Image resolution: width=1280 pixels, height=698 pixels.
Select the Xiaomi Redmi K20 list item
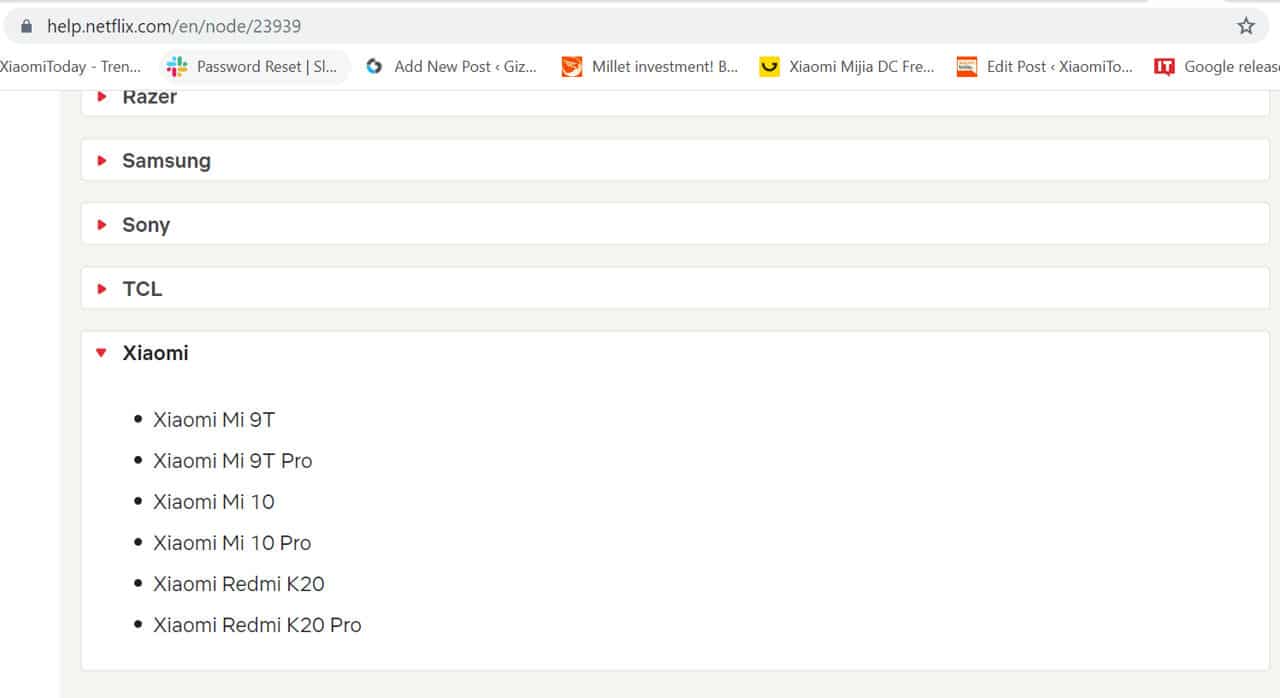(239, 584)
